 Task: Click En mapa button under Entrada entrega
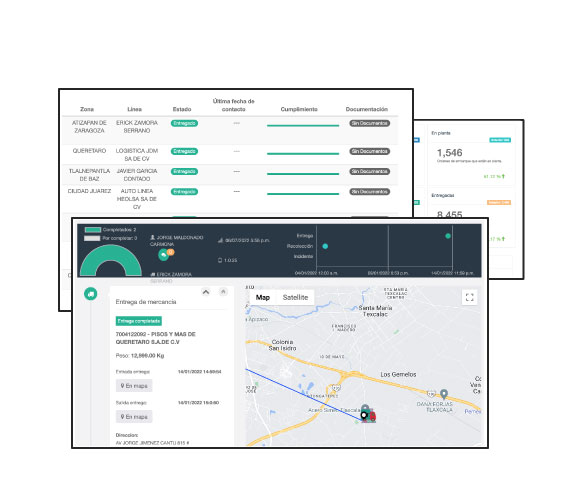[x=134, y=386]
